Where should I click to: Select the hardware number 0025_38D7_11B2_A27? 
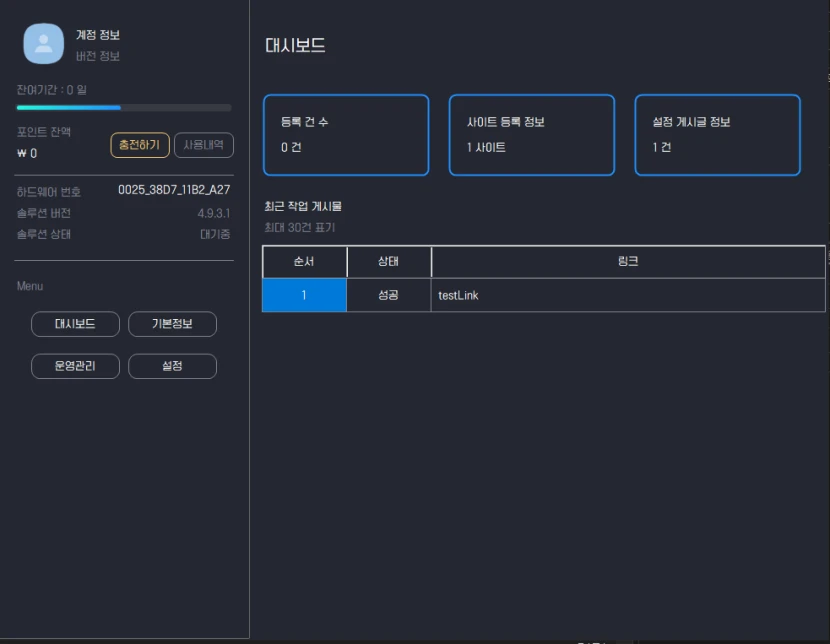click(174, 190)
